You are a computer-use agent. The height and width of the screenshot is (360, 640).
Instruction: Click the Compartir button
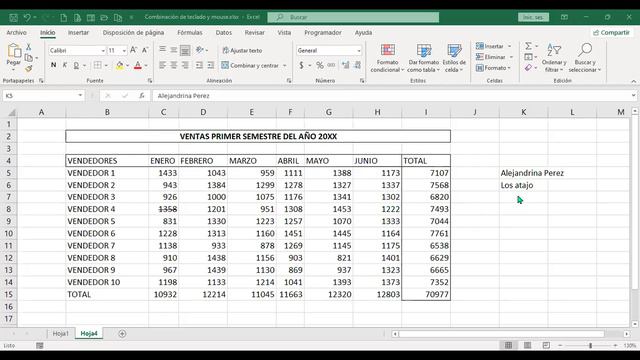coord(611,32)
